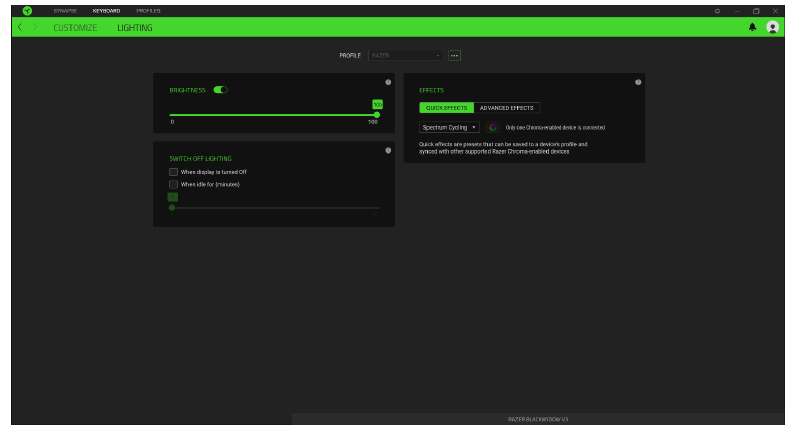Toggle the Brightness switch off
Screen dimensions: 790x428
[x=220, y=90]
